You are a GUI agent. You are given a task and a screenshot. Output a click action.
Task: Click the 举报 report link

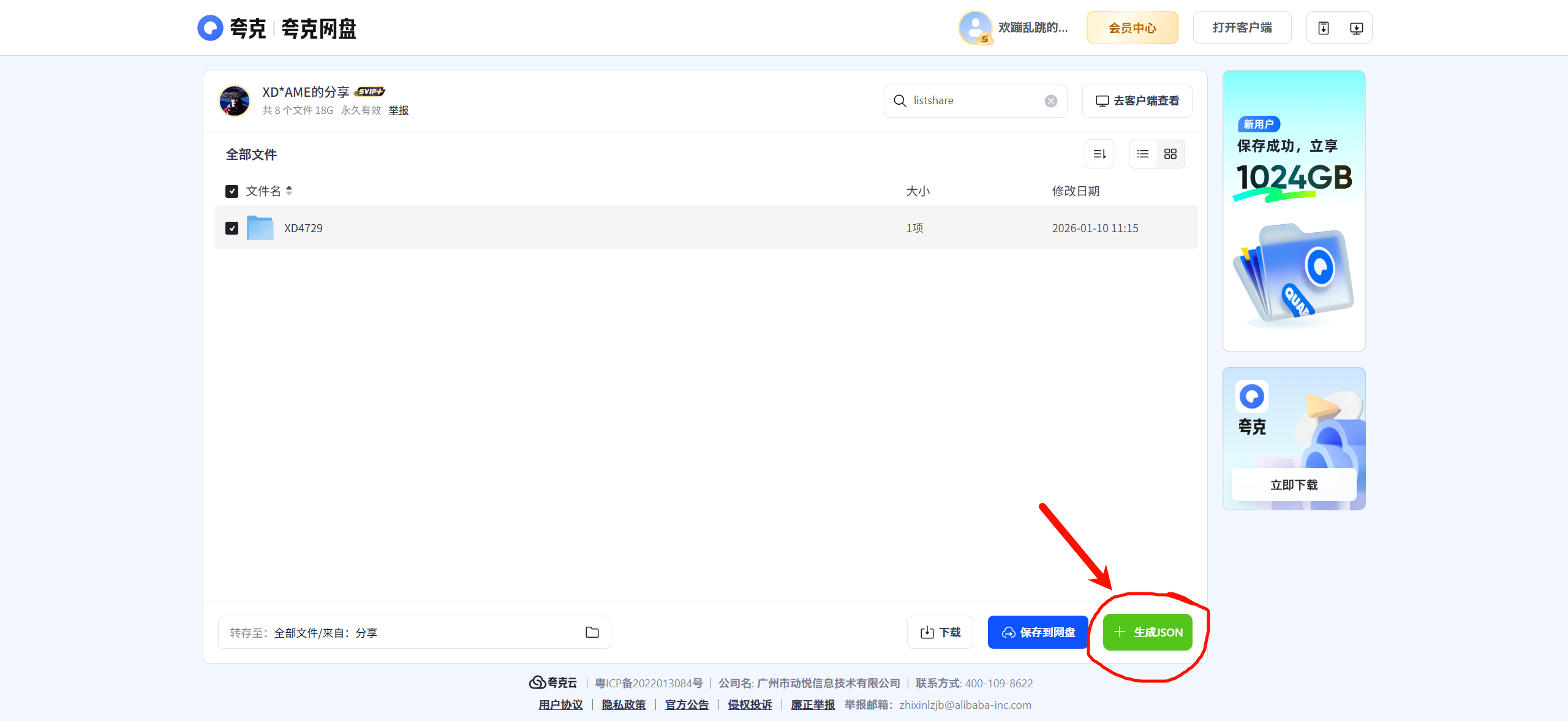coord(398,110)
